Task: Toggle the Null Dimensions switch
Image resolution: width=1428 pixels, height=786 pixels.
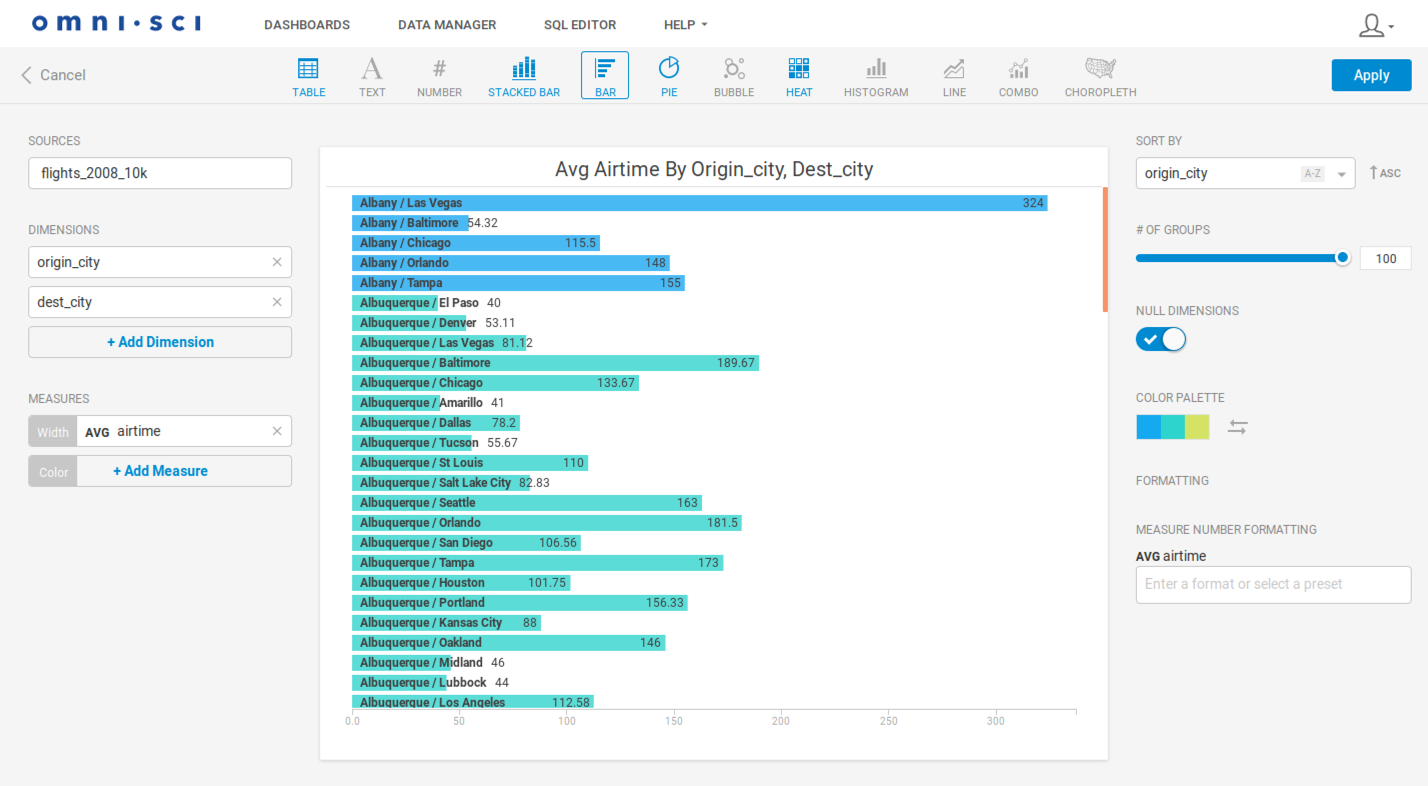Action: (1161, 340)
